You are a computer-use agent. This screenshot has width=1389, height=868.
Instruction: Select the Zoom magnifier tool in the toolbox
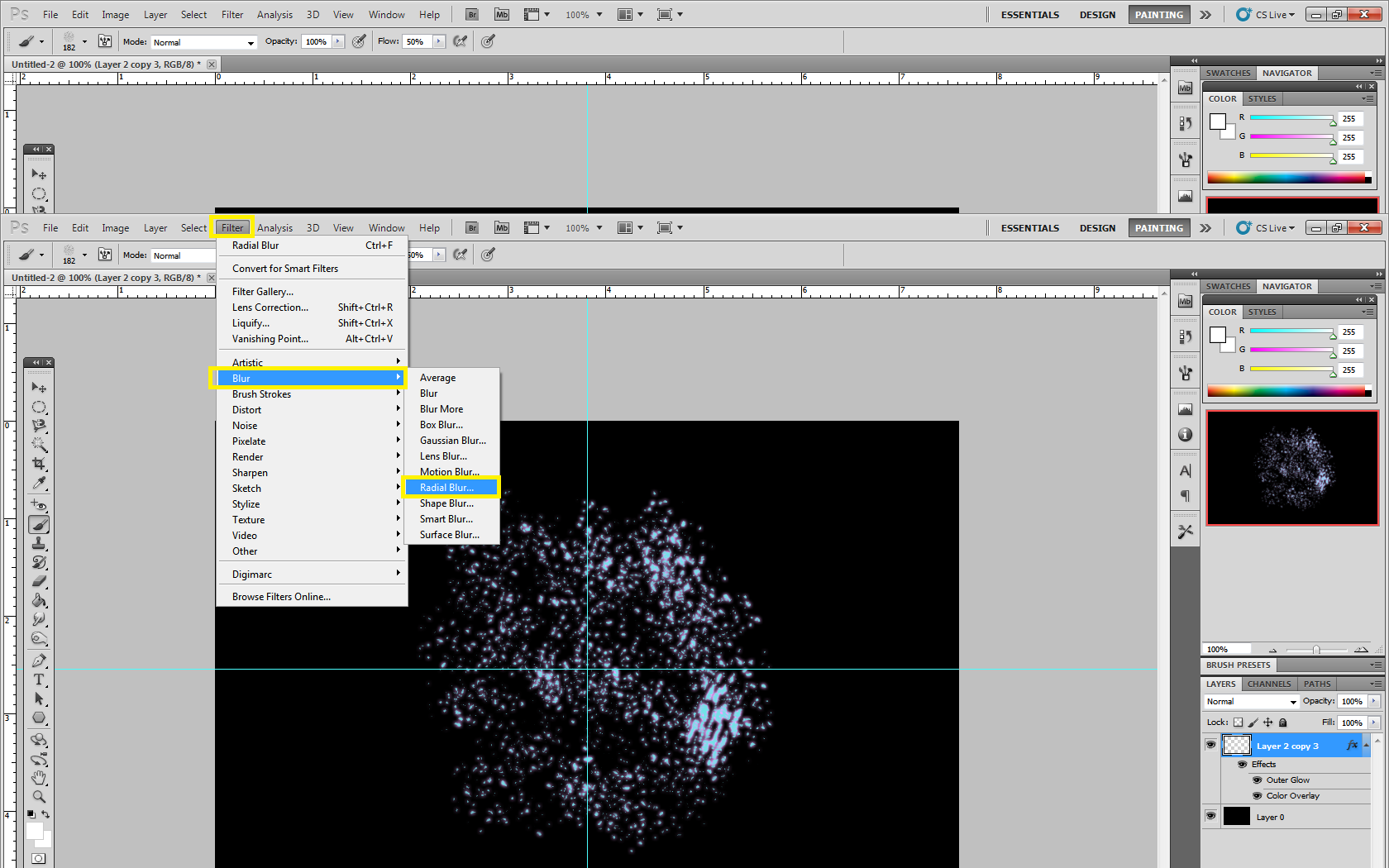click(39, 797)
